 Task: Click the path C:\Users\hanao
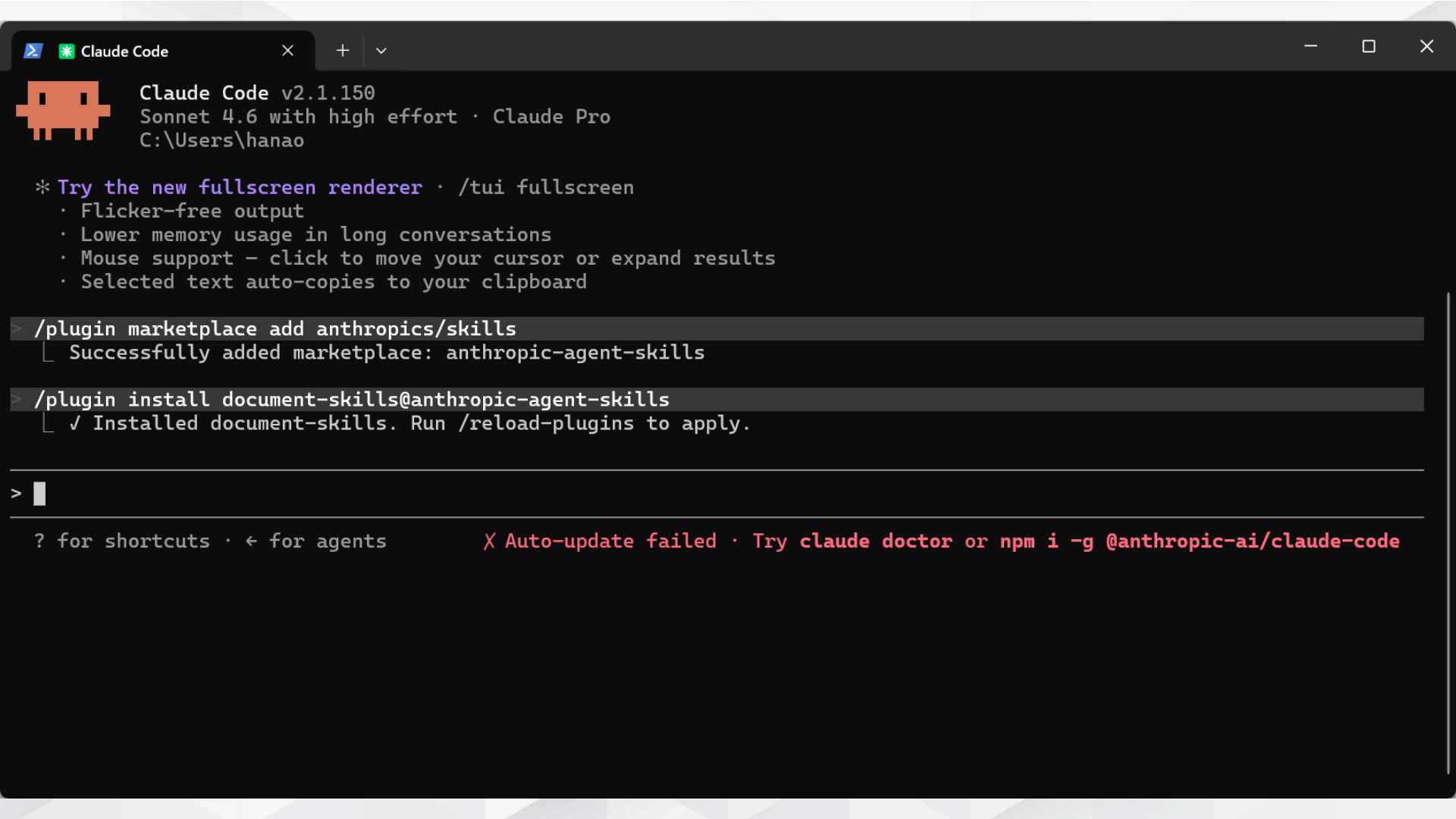[x=221, y=141]
